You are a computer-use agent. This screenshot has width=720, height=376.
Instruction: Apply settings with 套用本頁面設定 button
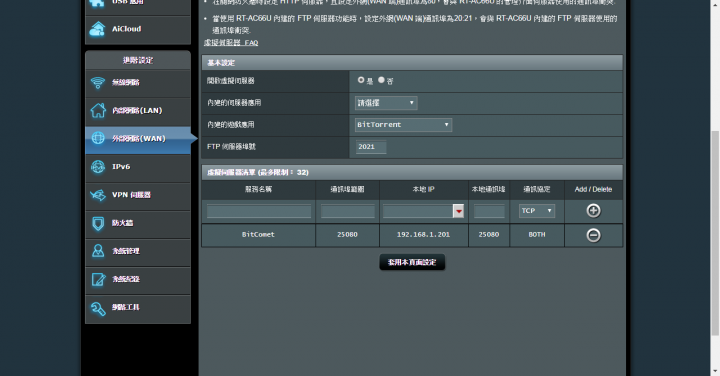(412, 262)
